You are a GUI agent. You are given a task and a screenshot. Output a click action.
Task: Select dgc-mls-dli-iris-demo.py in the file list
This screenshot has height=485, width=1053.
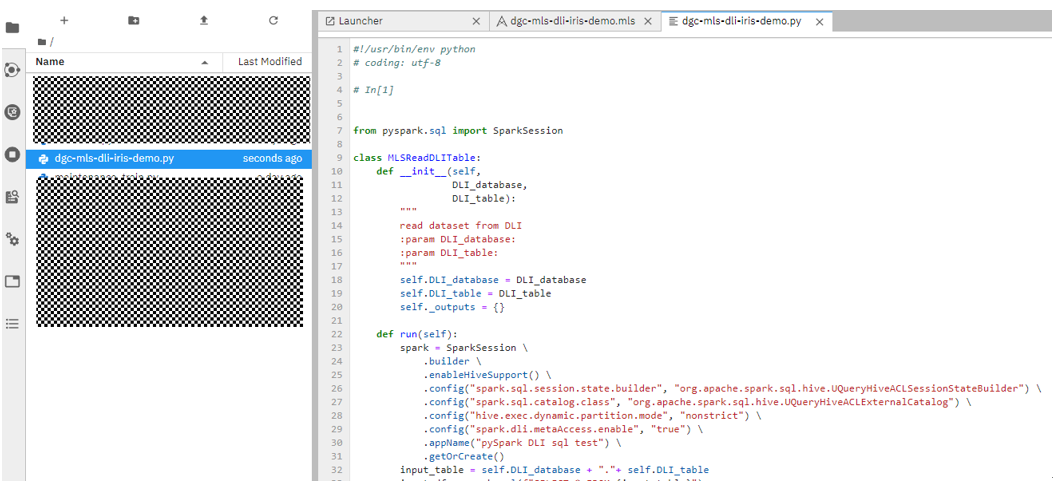pos(115,158)
